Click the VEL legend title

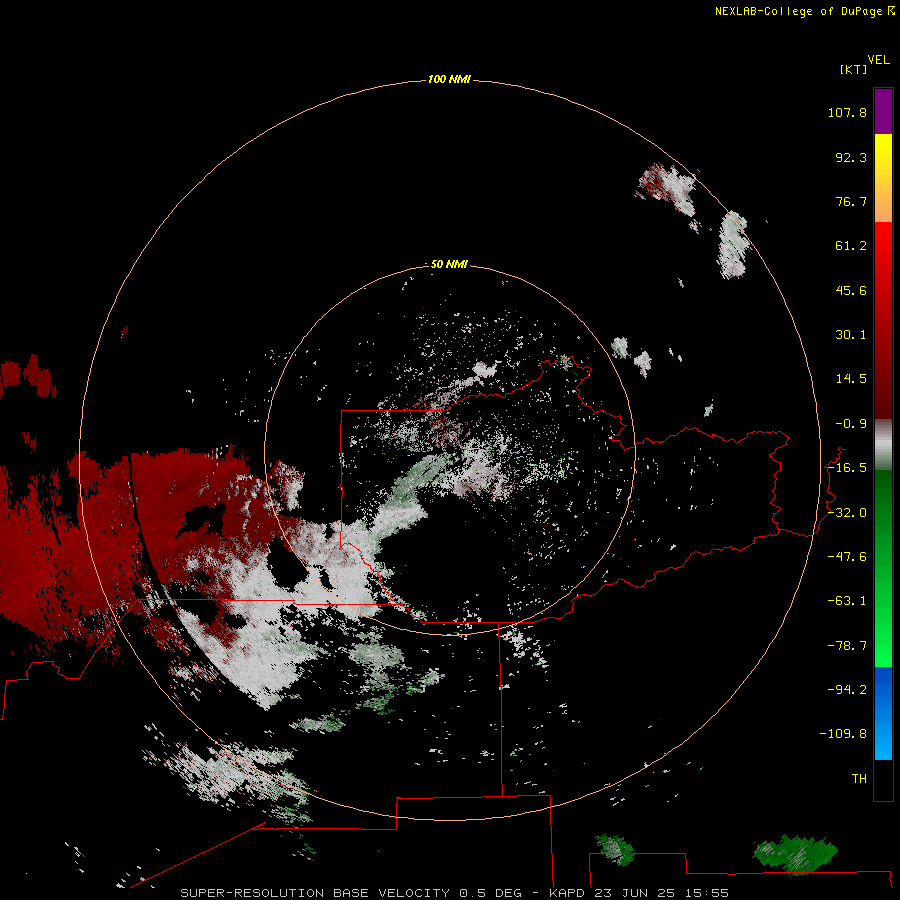pos(878,60)
